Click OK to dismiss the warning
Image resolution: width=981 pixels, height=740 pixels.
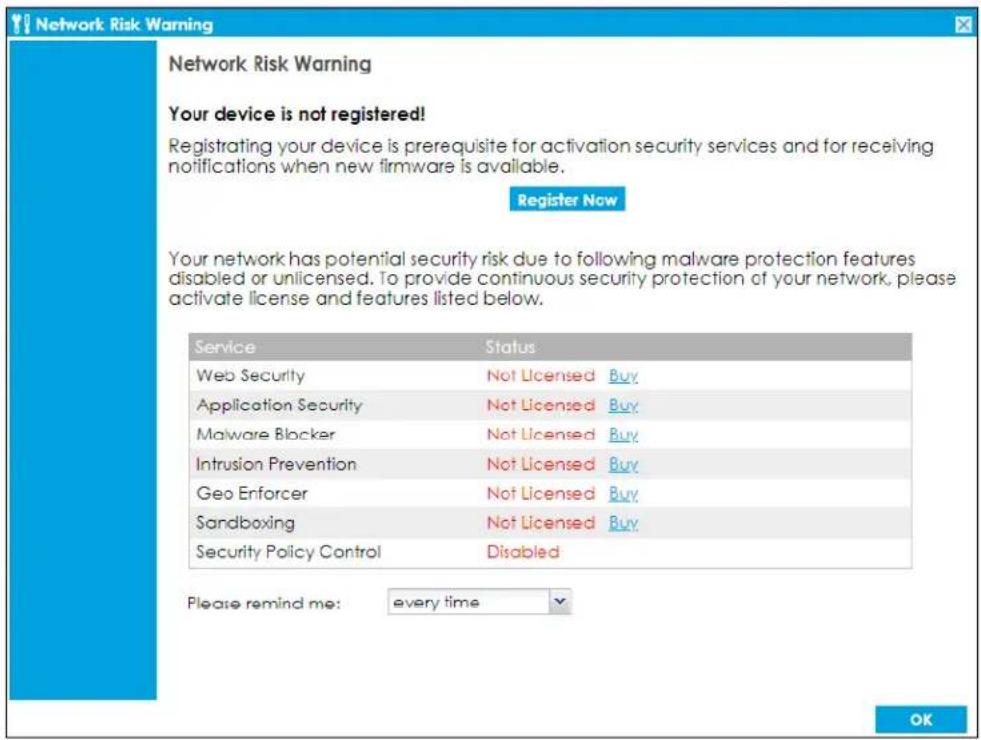pyautogui.click(x=921, y=719)
